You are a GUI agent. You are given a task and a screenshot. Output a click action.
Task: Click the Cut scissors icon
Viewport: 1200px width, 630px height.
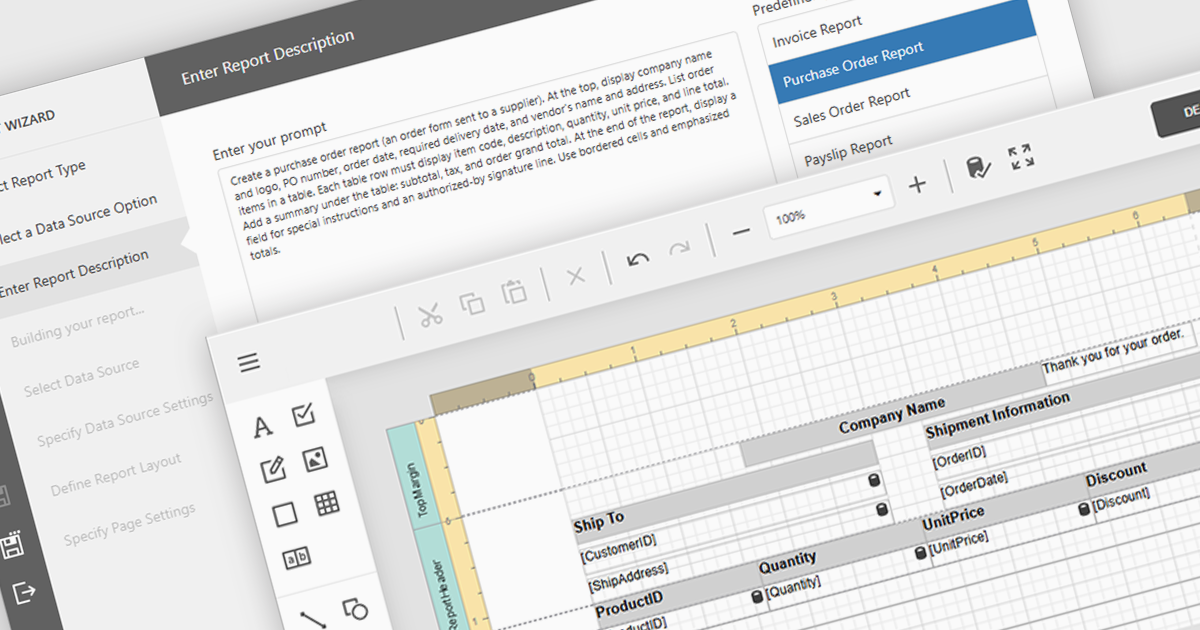click(431, 316)
